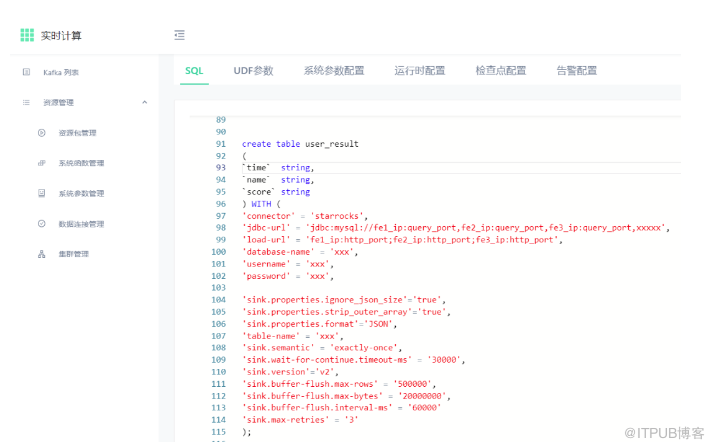The width and height of the screenshot is (714, 448).
Task: Collapse 资源管理 submenu using its chevron
Action: point(145,102)
